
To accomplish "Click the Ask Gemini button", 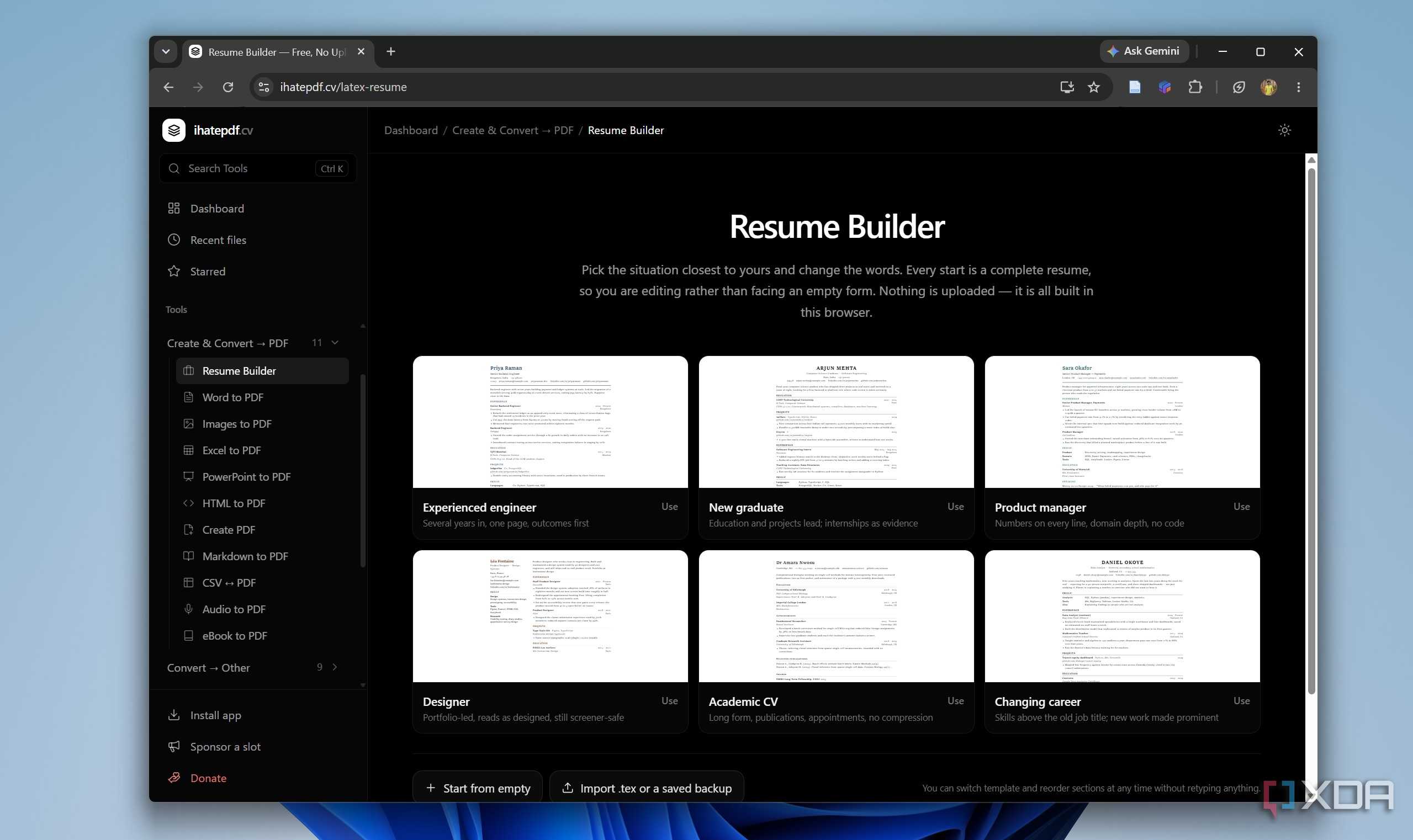I will pyautogui.click(x=1144, y=51).
